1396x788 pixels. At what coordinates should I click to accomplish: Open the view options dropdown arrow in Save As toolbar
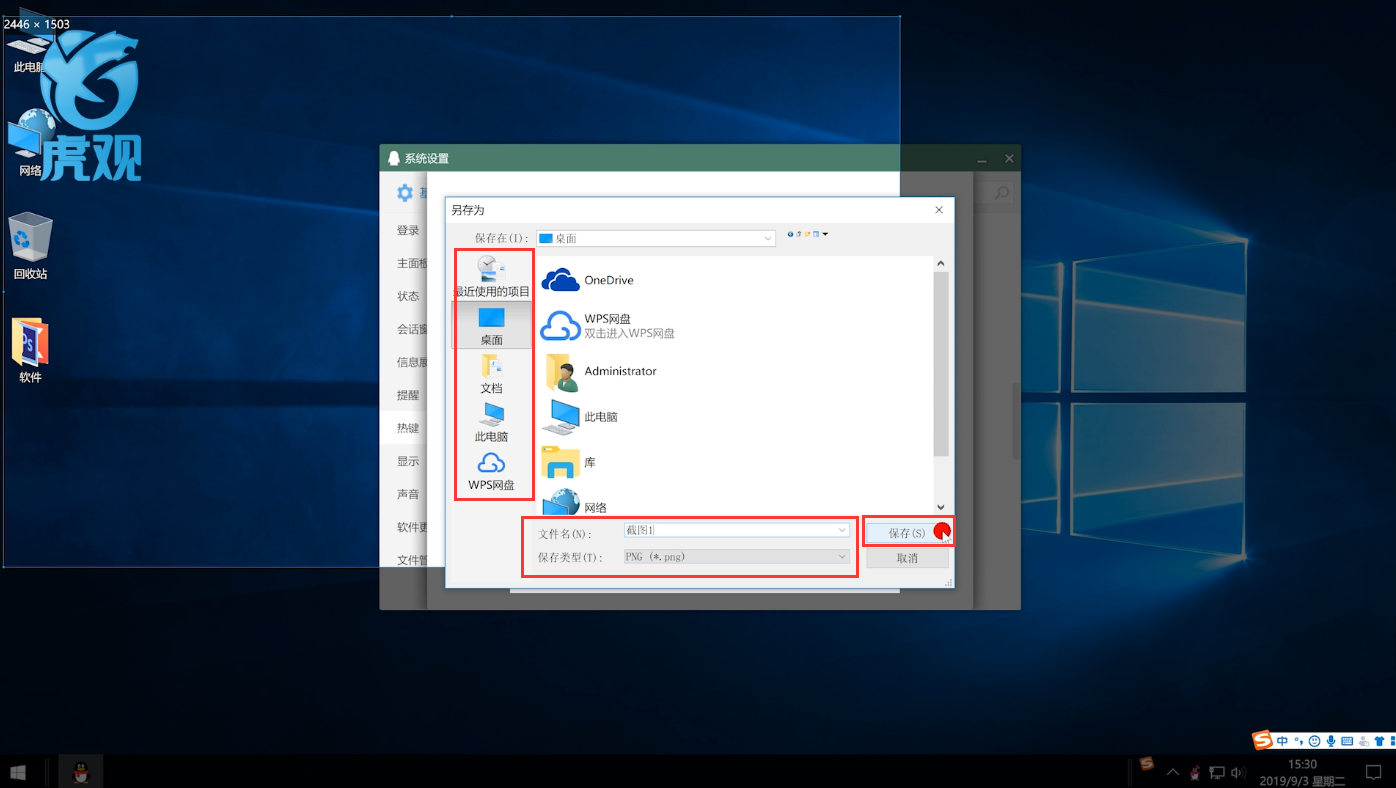pyautogui.click(x=826, y=234)
